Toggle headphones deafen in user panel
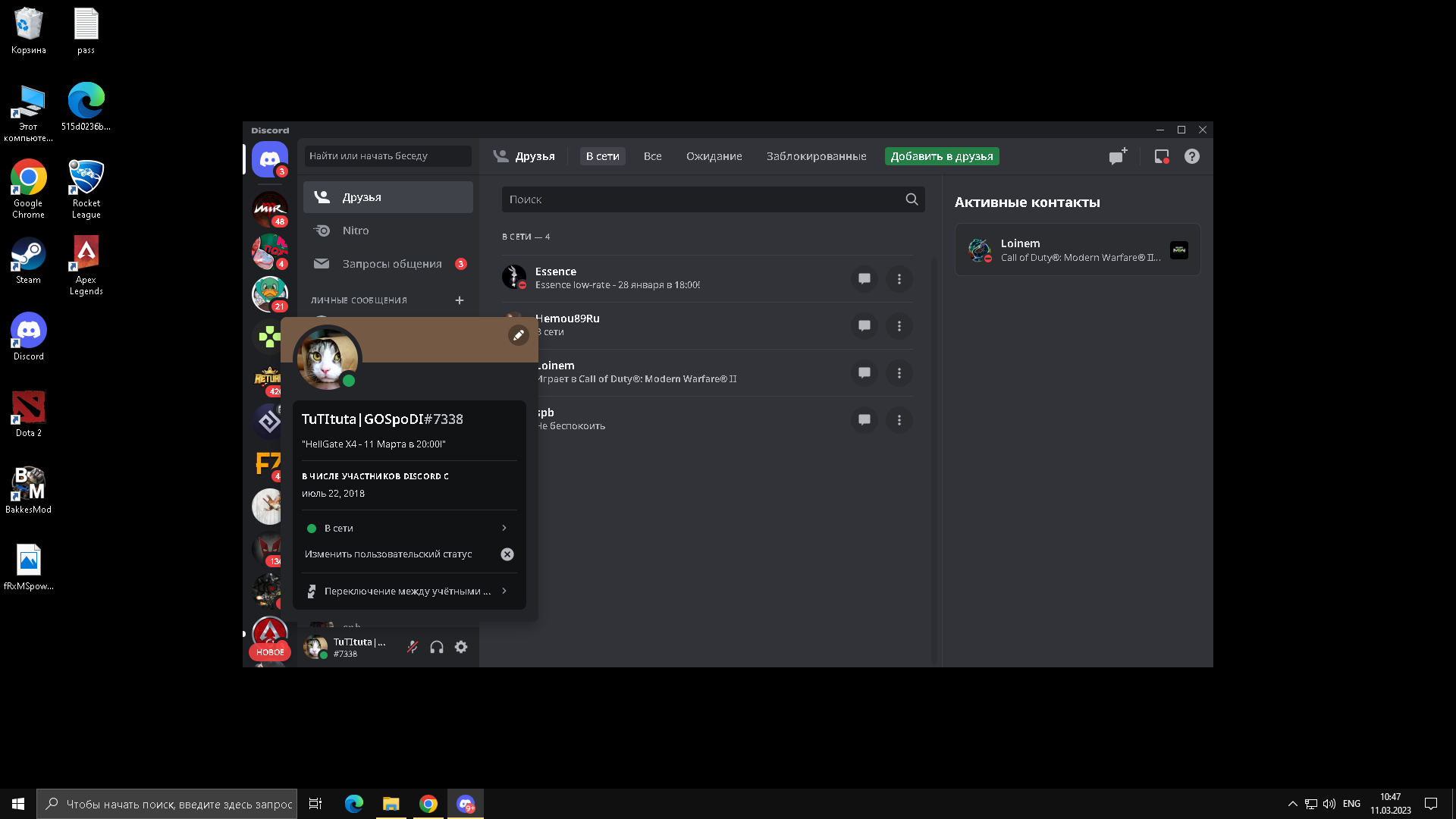This screenshot has height=819, width=1456. click(437, 647)
